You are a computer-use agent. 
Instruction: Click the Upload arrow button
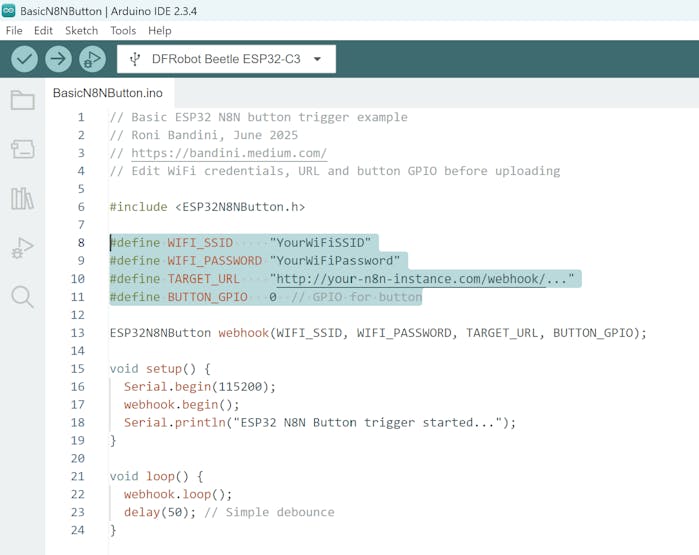tap(58, 59)
